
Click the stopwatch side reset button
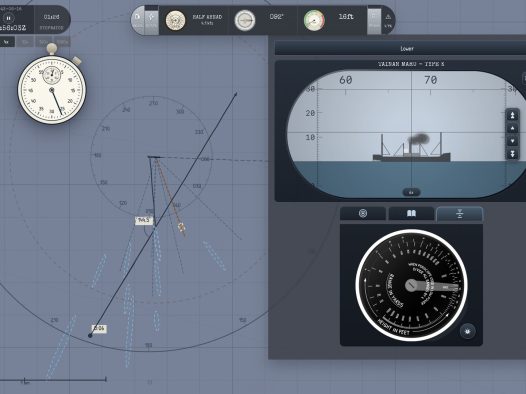coord(77,60)
